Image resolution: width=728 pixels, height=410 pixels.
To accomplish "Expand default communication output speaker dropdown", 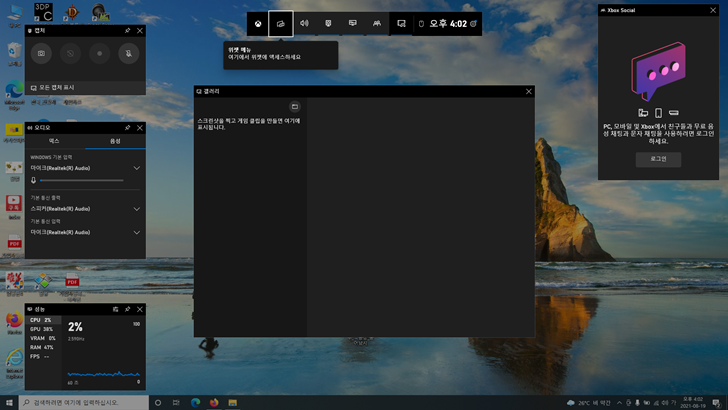I will (85, 209).
